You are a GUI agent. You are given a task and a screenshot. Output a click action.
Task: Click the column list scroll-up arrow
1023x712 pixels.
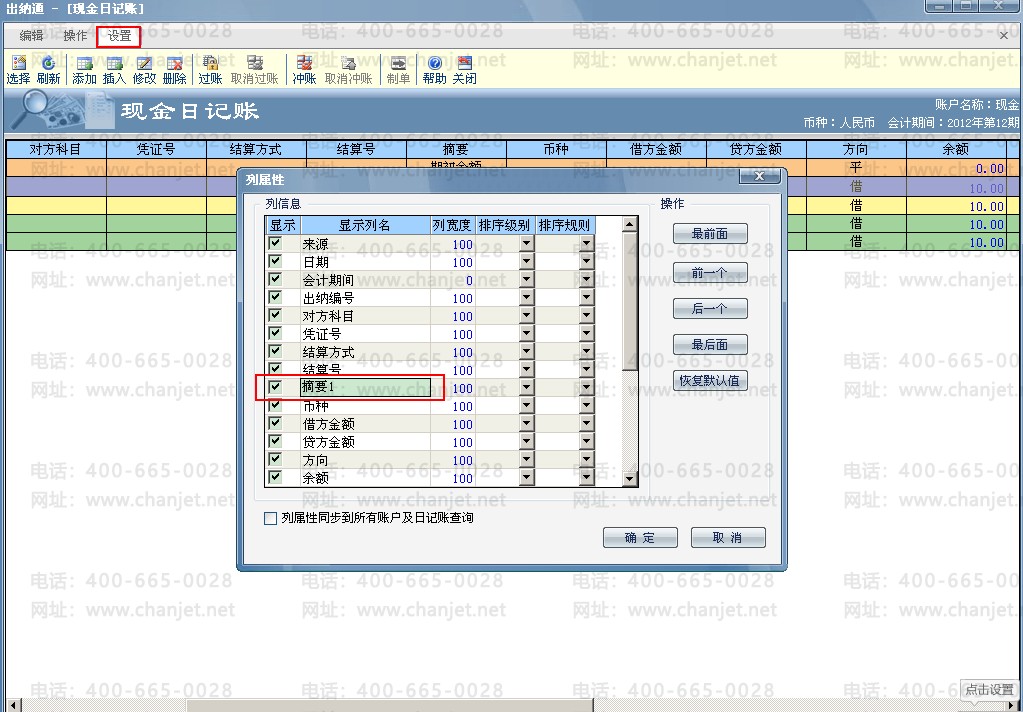point(630,225)
